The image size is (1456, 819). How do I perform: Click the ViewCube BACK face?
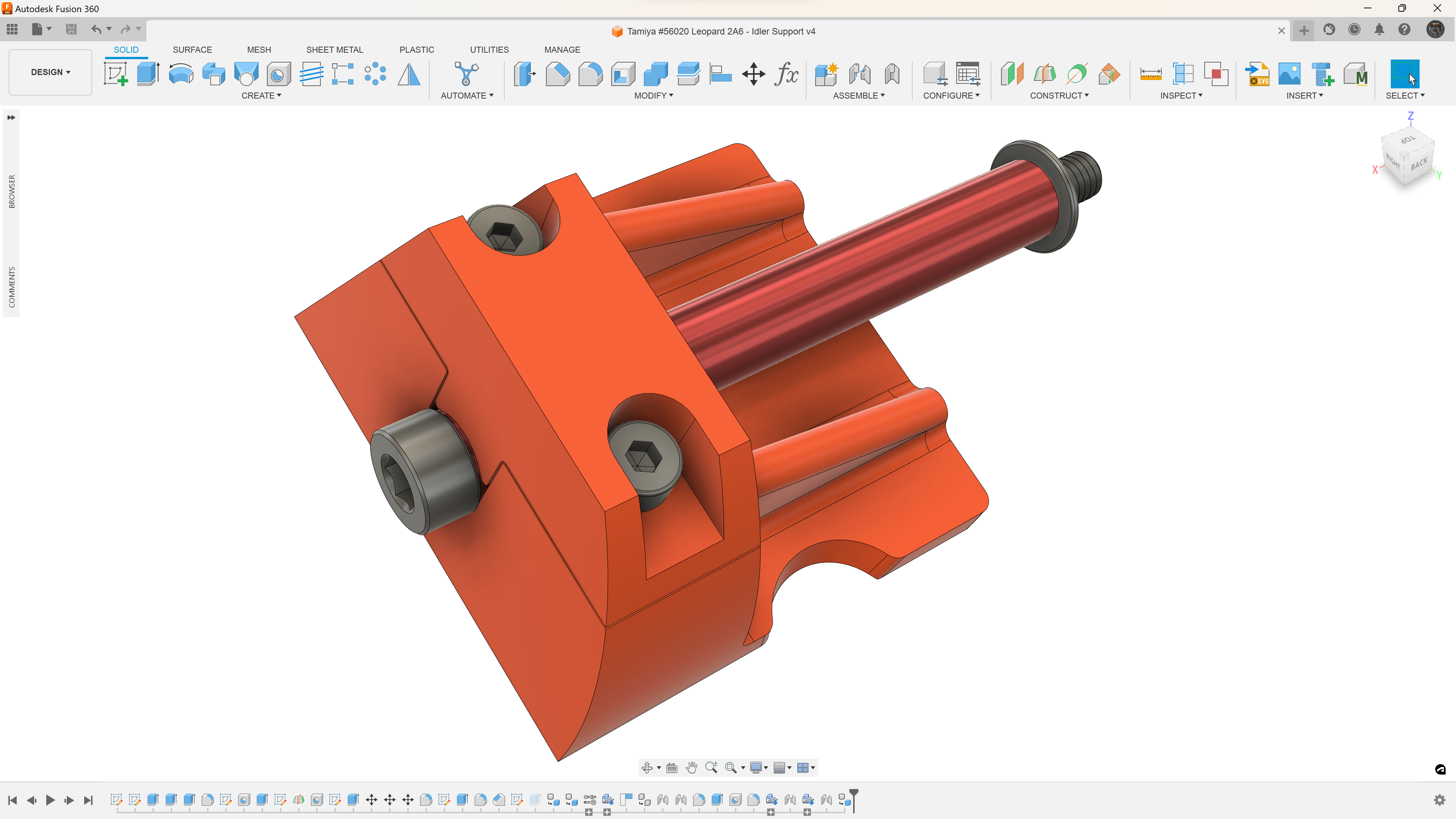pos(1419,165)
